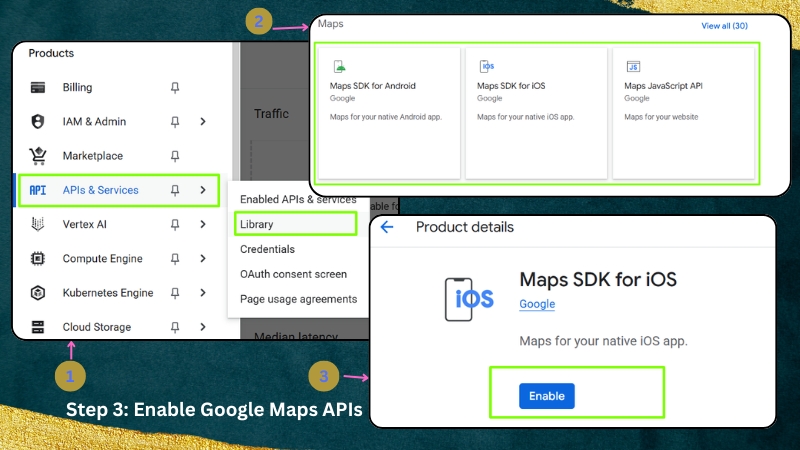Pin Cloud Storage product
Screen dimensions: 800x450
pos(175,327)
